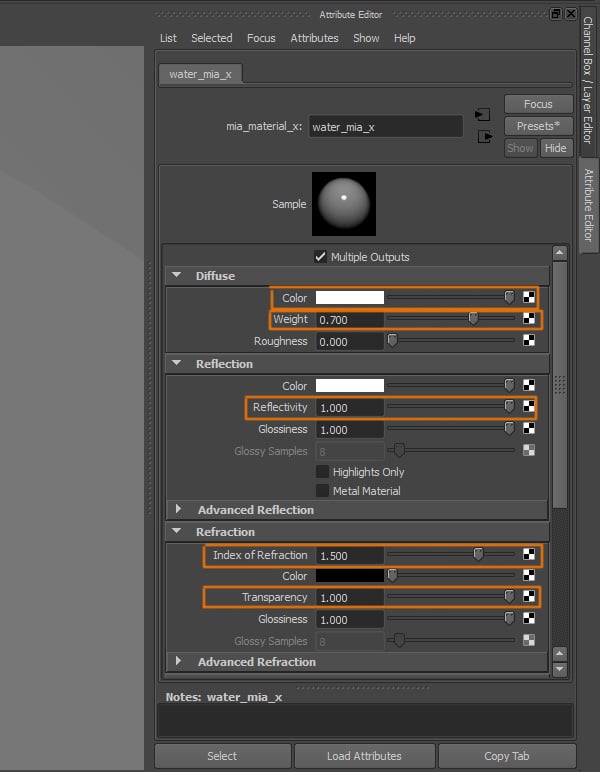
Task: Expand the Advanced Reflection section
Action: [x=179, y=510]
